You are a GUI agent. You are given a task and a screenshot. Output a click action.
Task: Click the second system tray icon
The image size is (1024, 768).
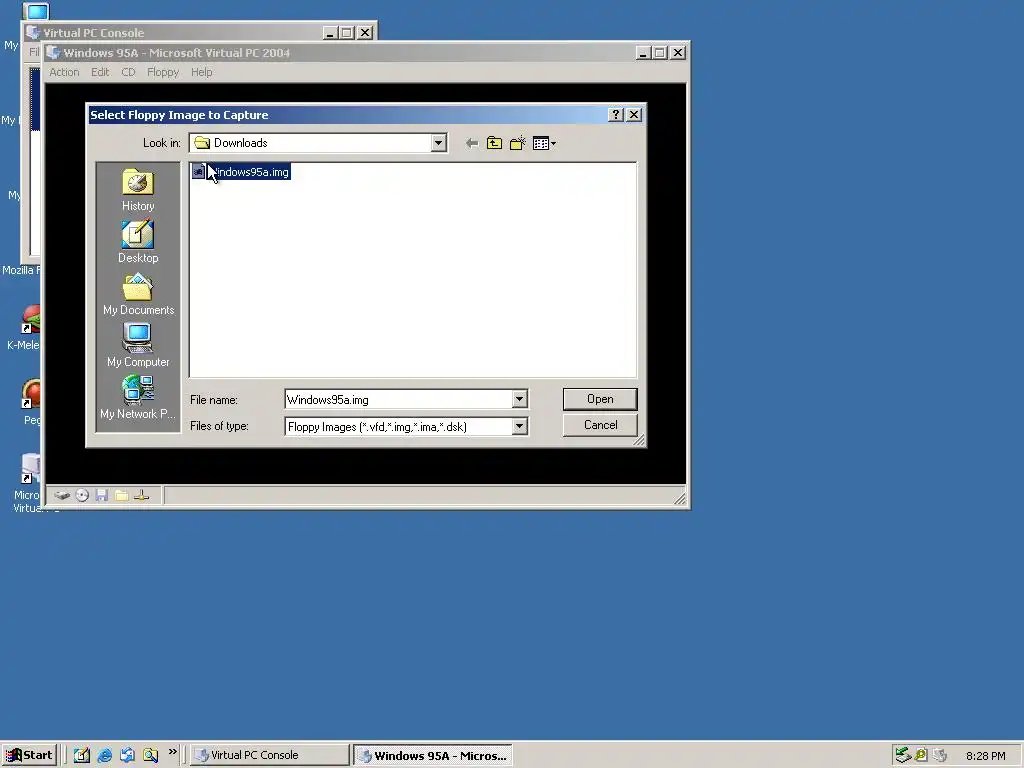coord(921,755)
